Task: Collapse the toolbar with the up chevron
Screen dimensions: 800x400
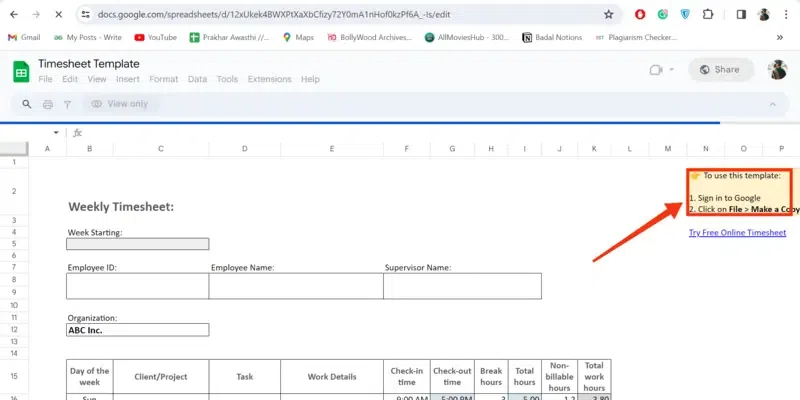Action: [x=772, y=104]
